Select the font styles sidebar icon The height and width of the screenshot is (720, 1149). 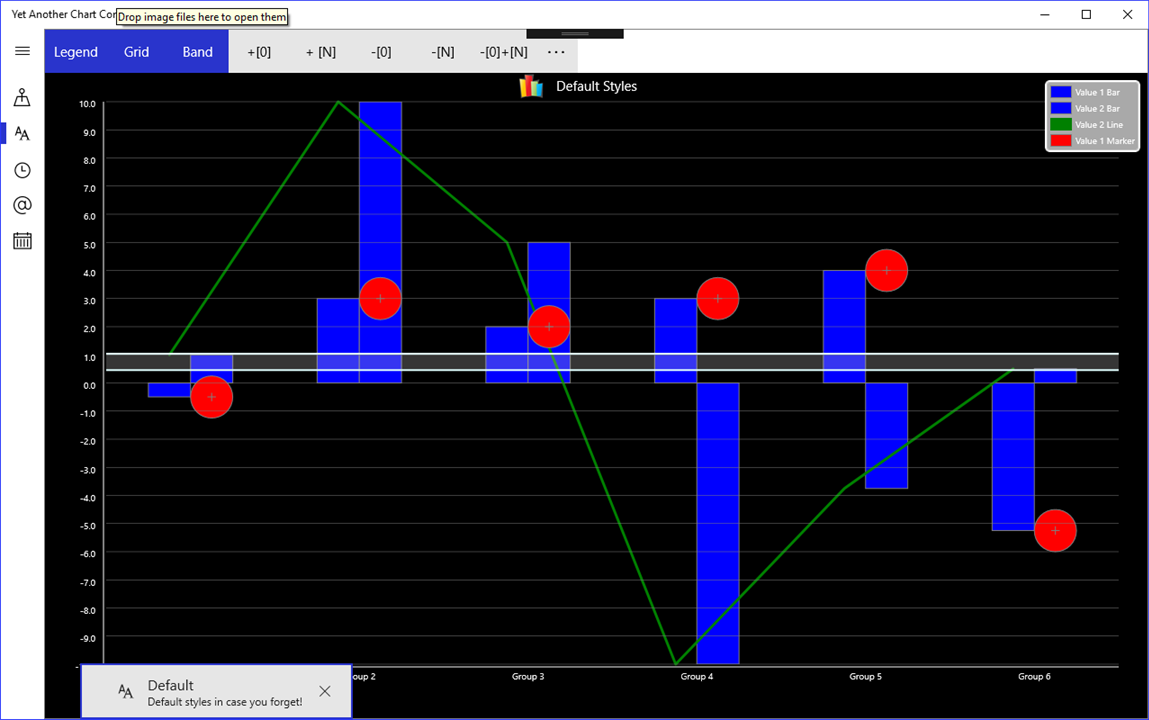click(22, 133)
